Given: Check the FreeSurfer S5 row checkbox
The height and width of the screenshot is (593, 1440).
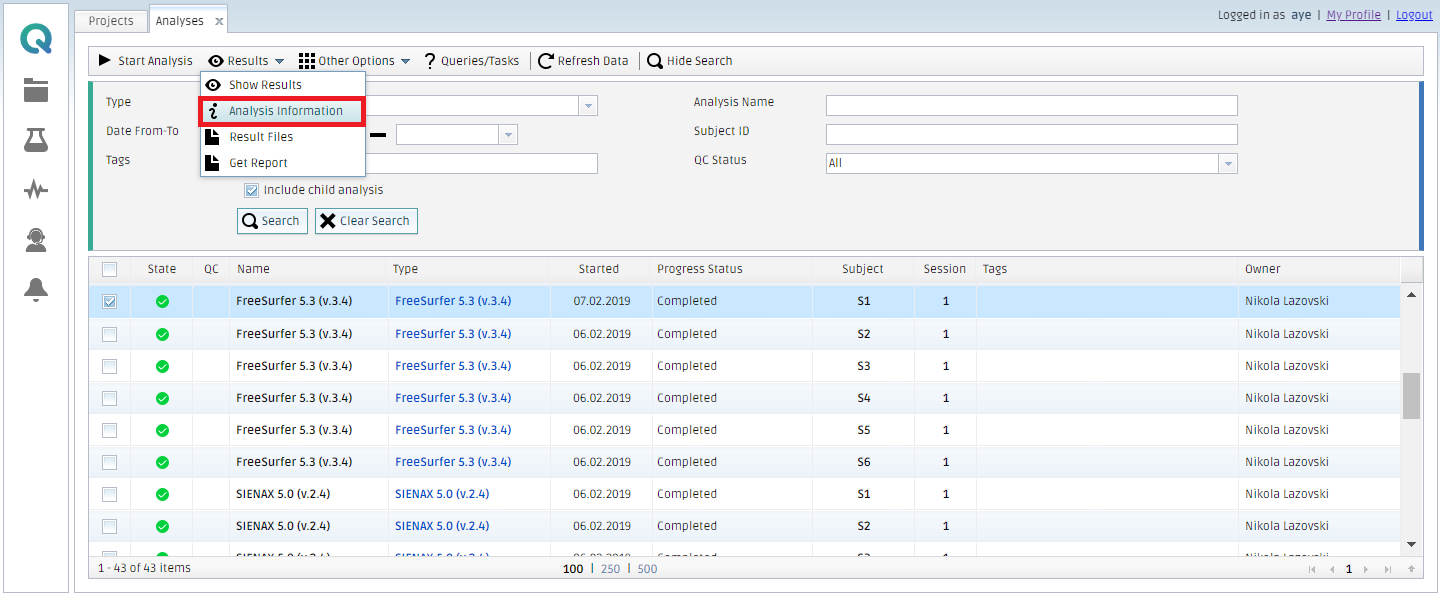Looking at the screenshot, I should click(109, 430).
